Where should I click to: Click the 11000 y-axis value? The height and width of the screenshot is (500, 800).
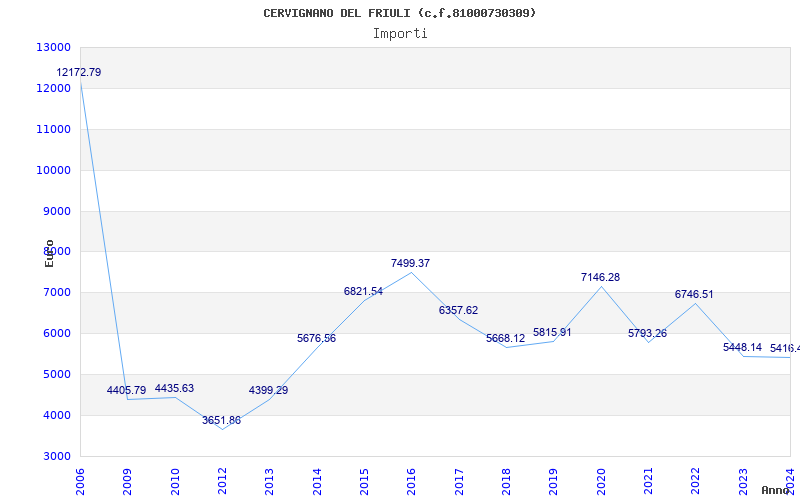pos(54,129)
